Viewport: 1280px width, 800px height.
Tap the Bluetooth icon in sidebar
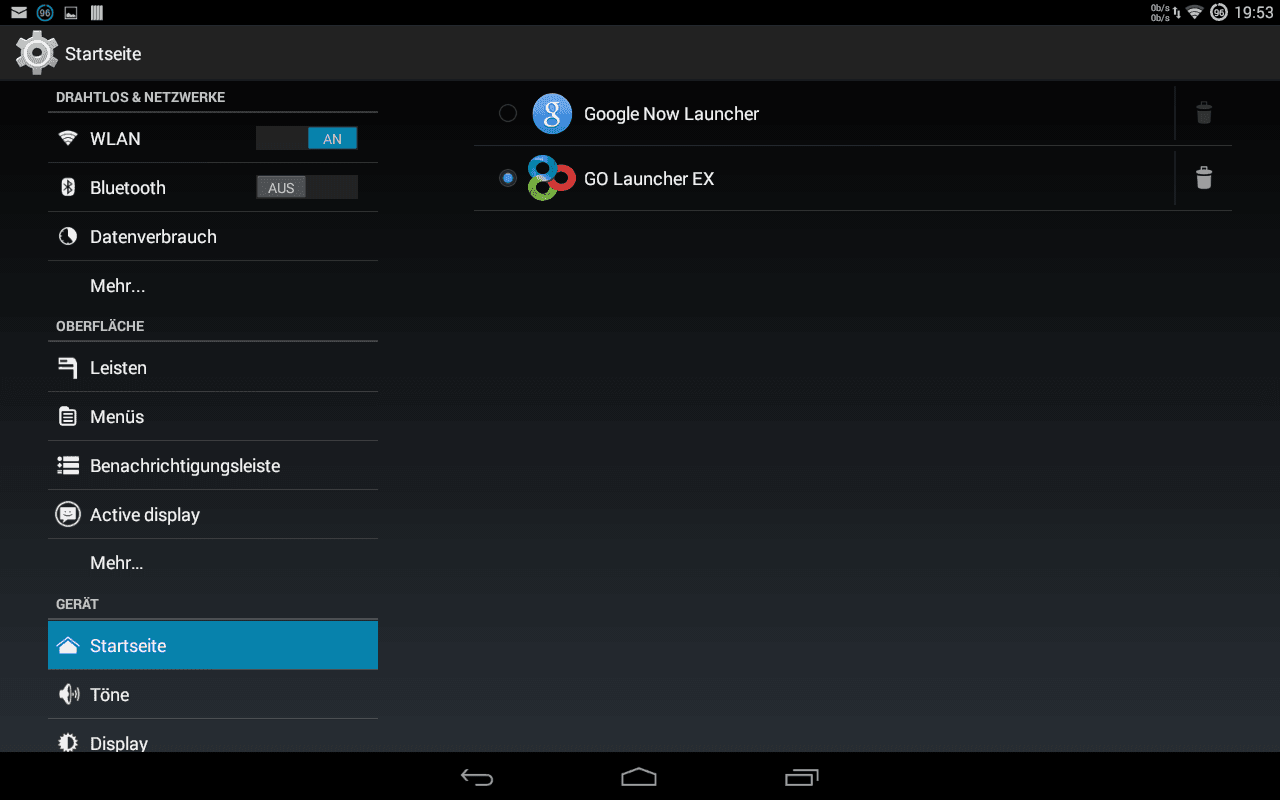tap(68, 187)
